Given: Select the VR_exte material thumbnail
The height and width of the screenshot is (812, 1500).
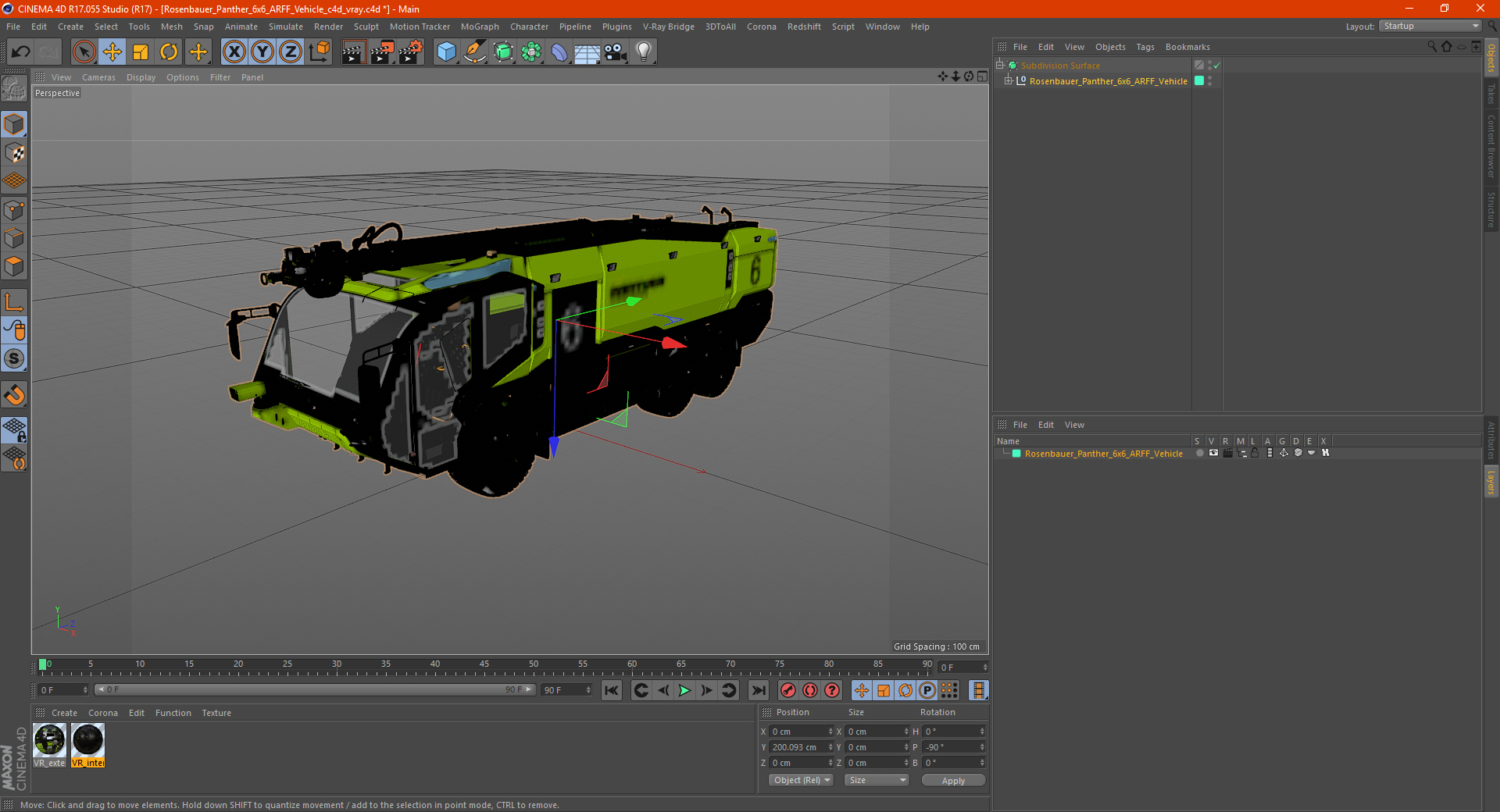Looking at the screenshot, I should (50, 741).
